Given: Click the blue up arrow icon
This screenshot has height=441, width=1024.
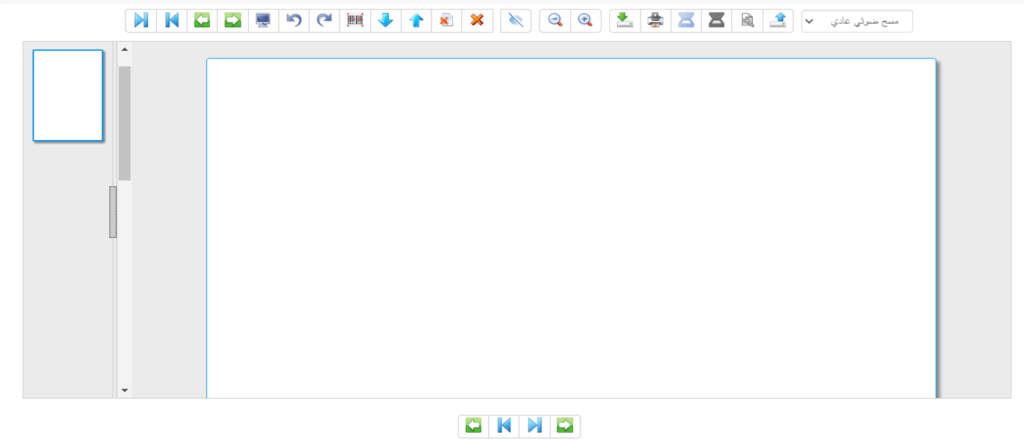Looking at the screenshot, I should point(416,20).
